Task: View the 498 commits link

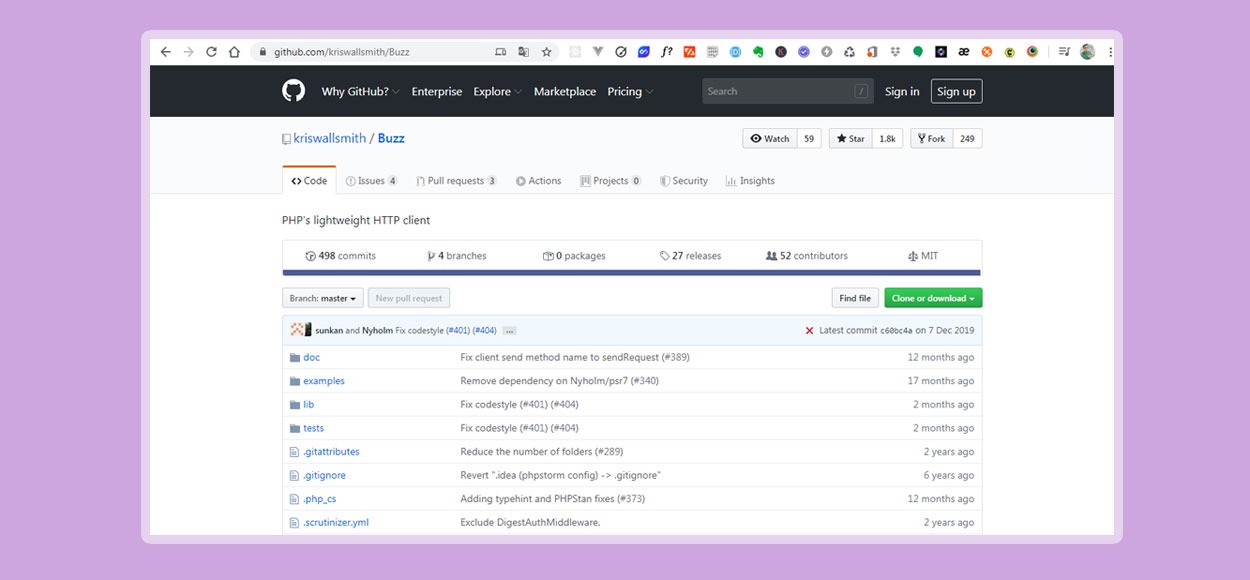Action: pos(341,256)
